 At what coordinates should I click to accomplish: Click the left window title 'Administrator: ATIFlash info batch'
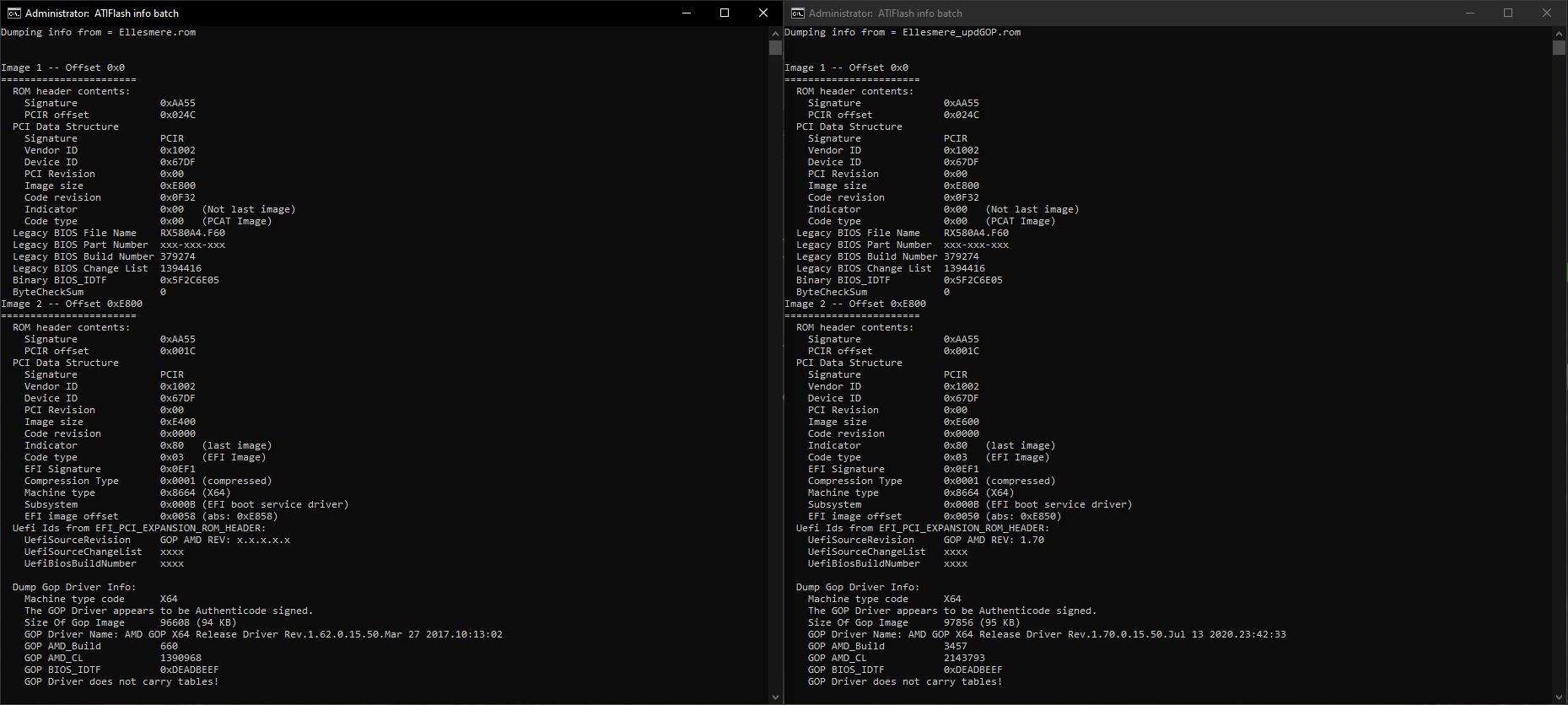(102, 13)
